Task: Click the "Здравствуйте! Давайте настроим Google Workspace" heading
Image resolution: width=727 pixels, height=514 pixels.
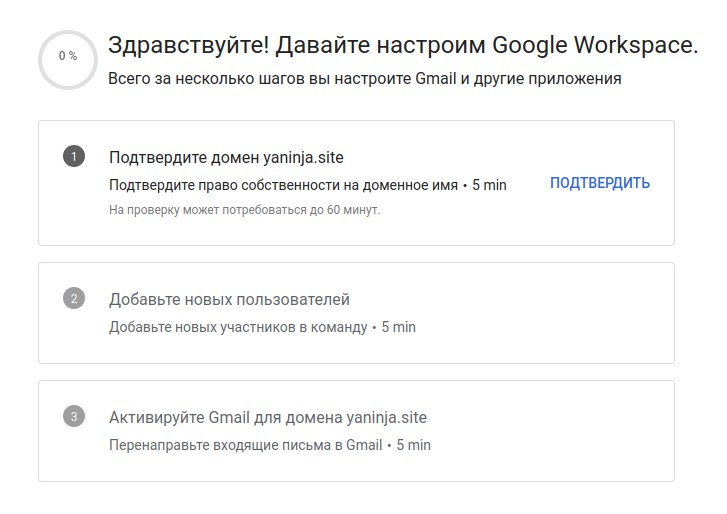Action: pos(403,45)
